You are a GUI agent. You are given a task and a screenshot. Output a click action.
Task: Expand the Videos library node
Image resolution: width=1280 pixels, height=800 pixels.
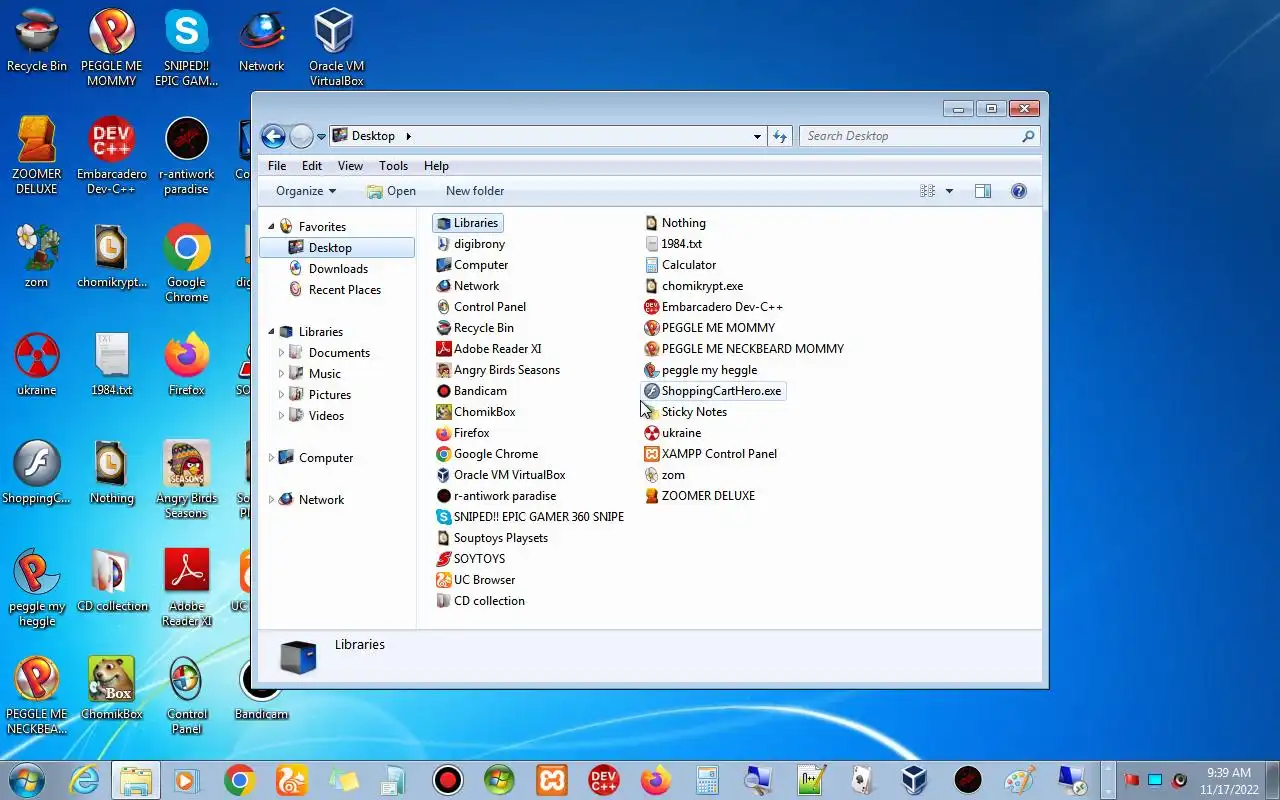281,416
